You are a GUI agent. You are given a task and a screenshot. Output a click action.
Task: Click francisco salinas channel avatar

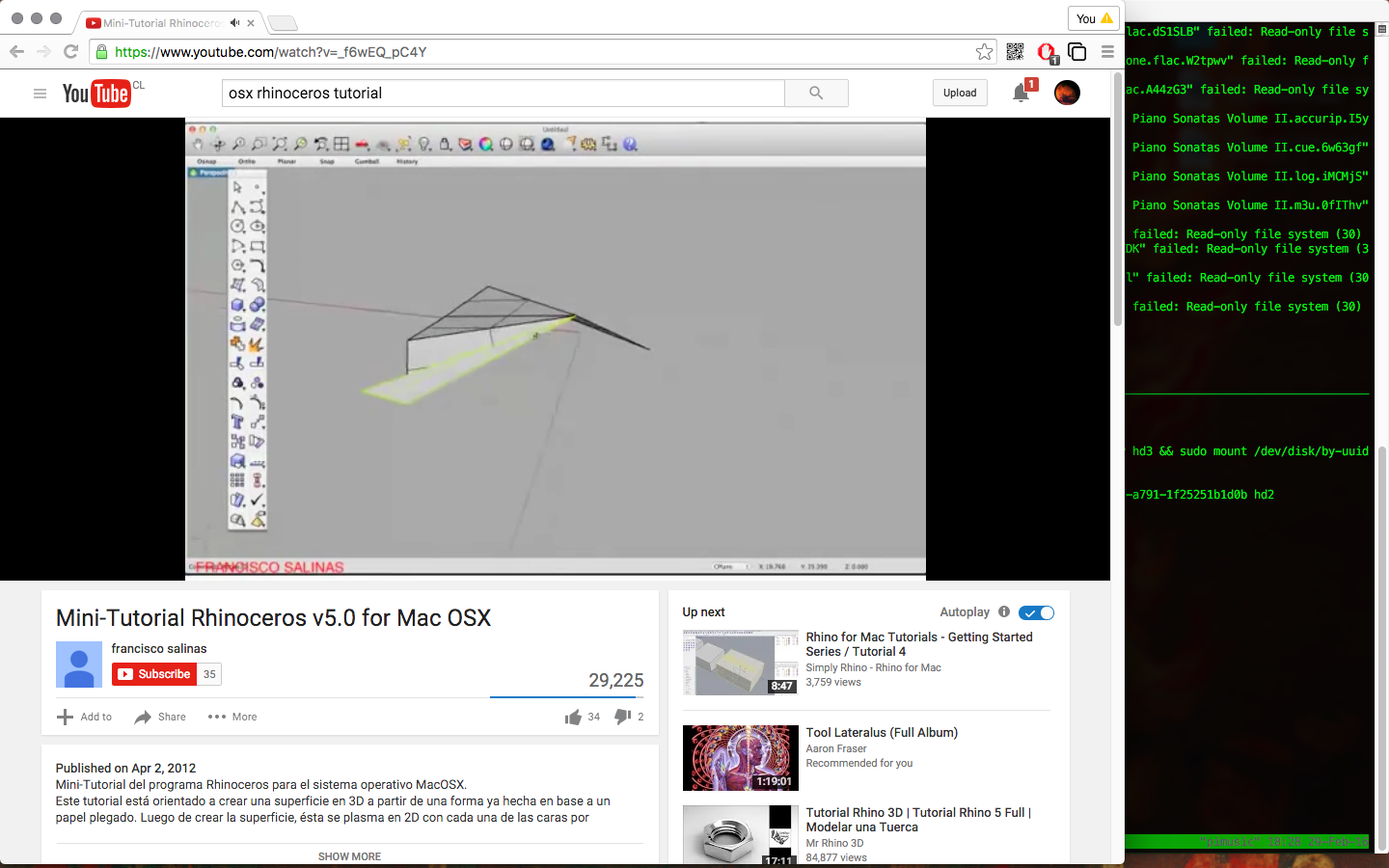pos(79,665)
